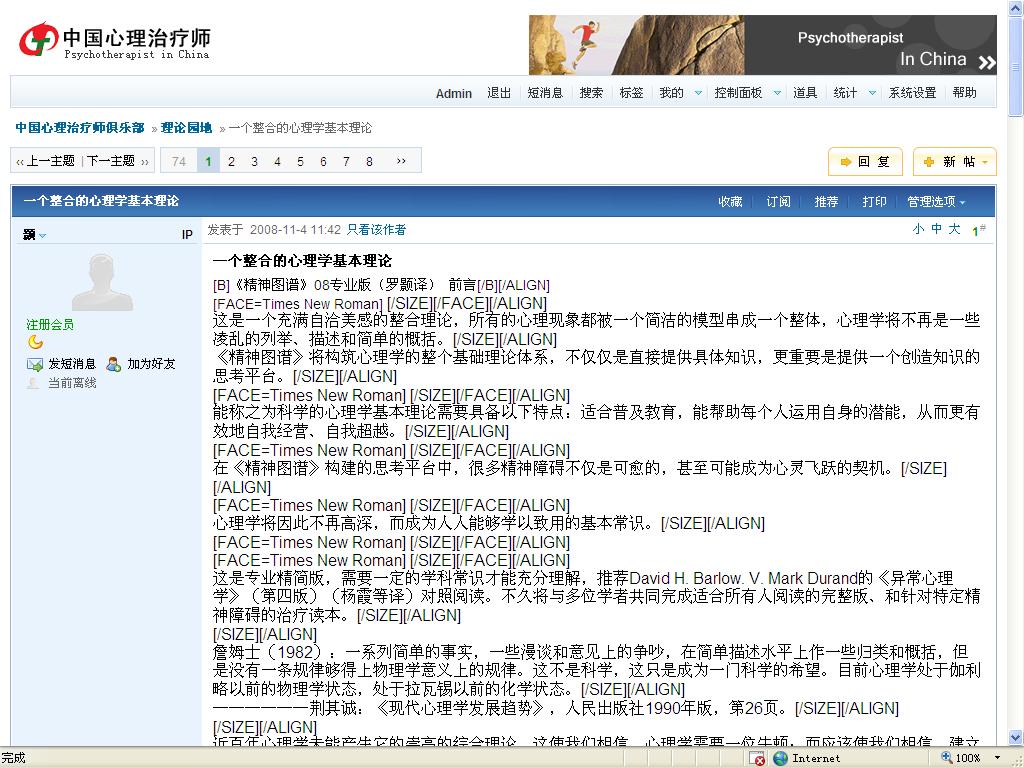Click the browser vertical scrollbar thumb

1016,65
